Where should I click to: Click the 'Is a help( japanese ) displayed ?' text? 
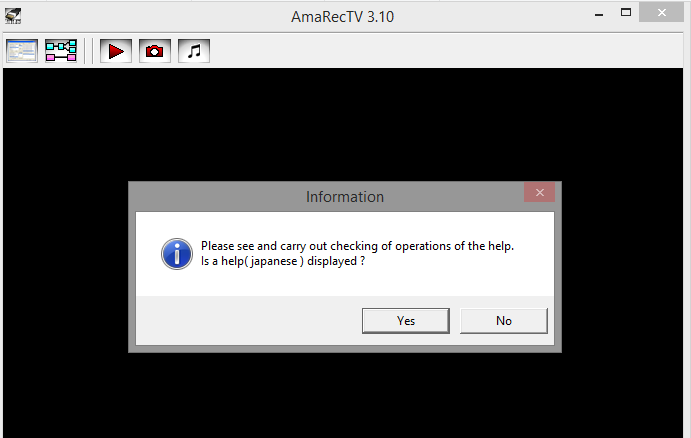pos(282,262)
